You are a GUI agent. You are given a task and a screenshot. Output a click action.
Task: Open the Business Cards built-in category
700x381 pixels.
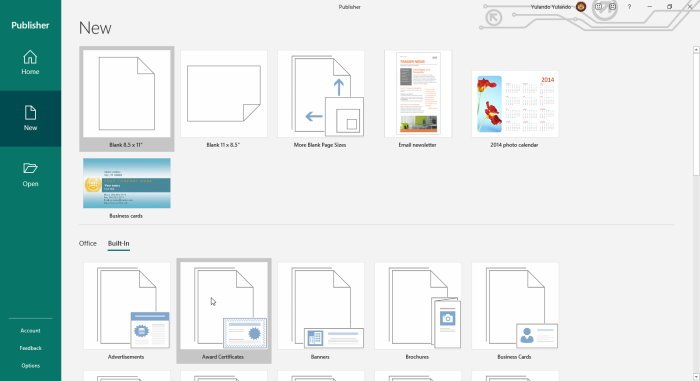click(515, 311)
